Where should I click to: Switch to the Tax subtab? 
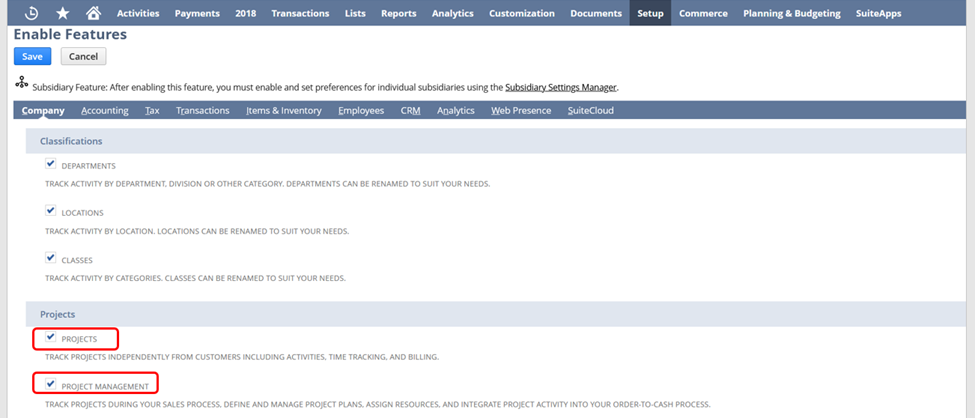click(x=152, y=111)
